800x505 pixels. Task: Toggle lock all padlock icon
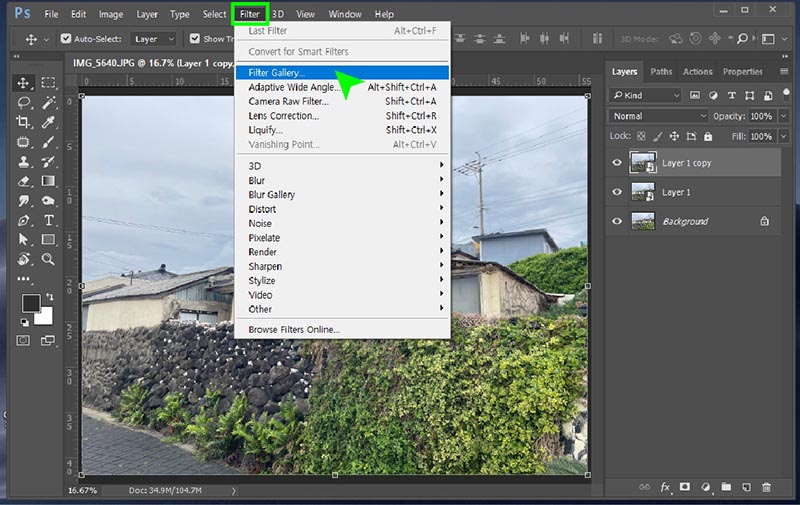708,136
